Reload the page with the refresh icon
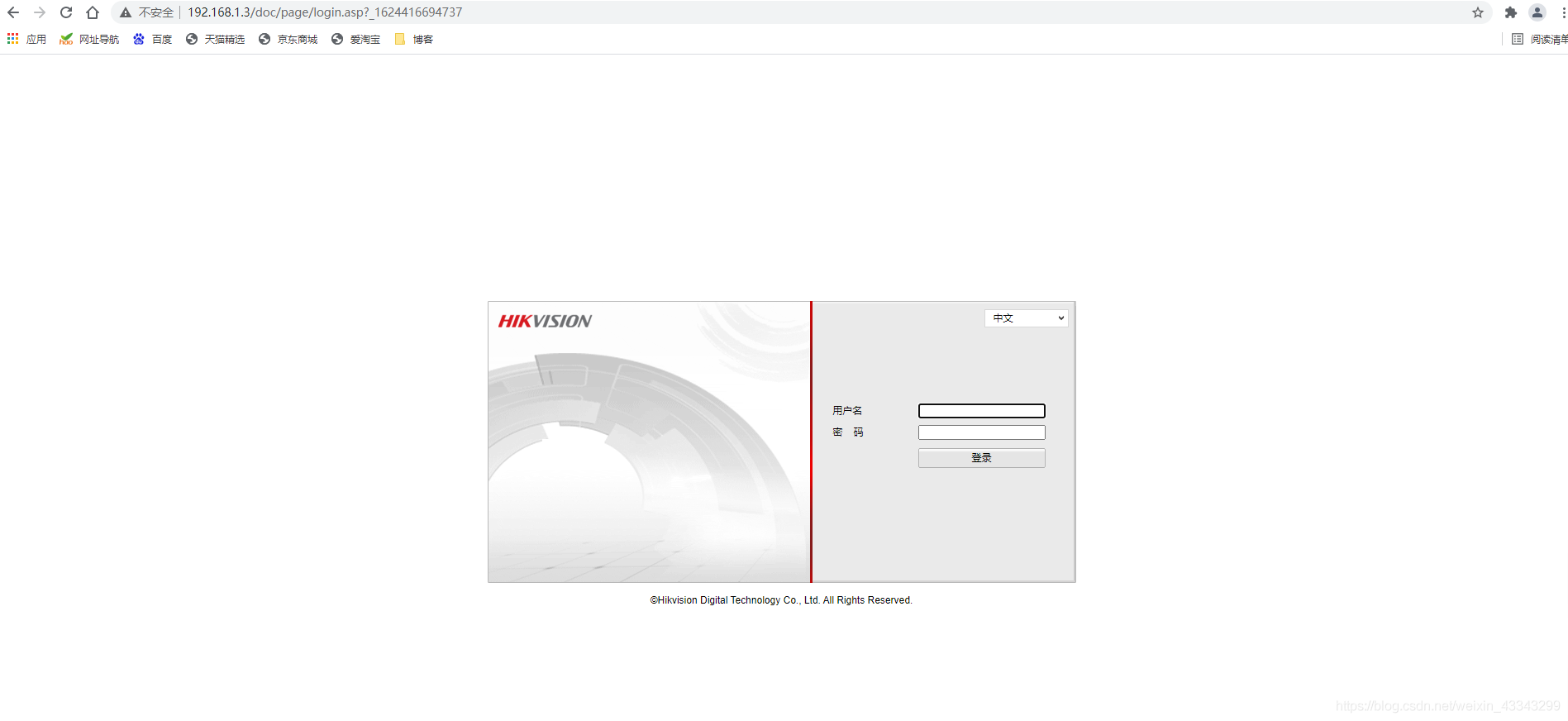The height and width of the screenshot is (721, 1568). click(x=66, y=12)
